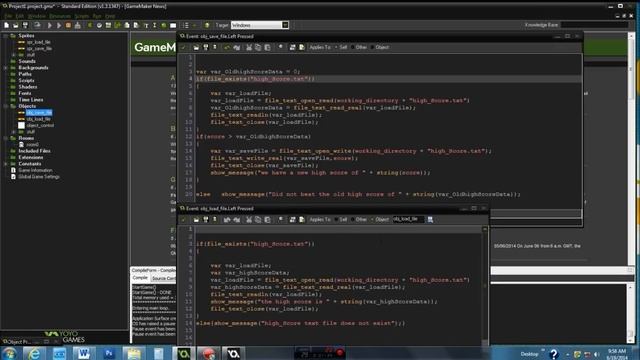Load code from file in obj_load_file editor

196,220
